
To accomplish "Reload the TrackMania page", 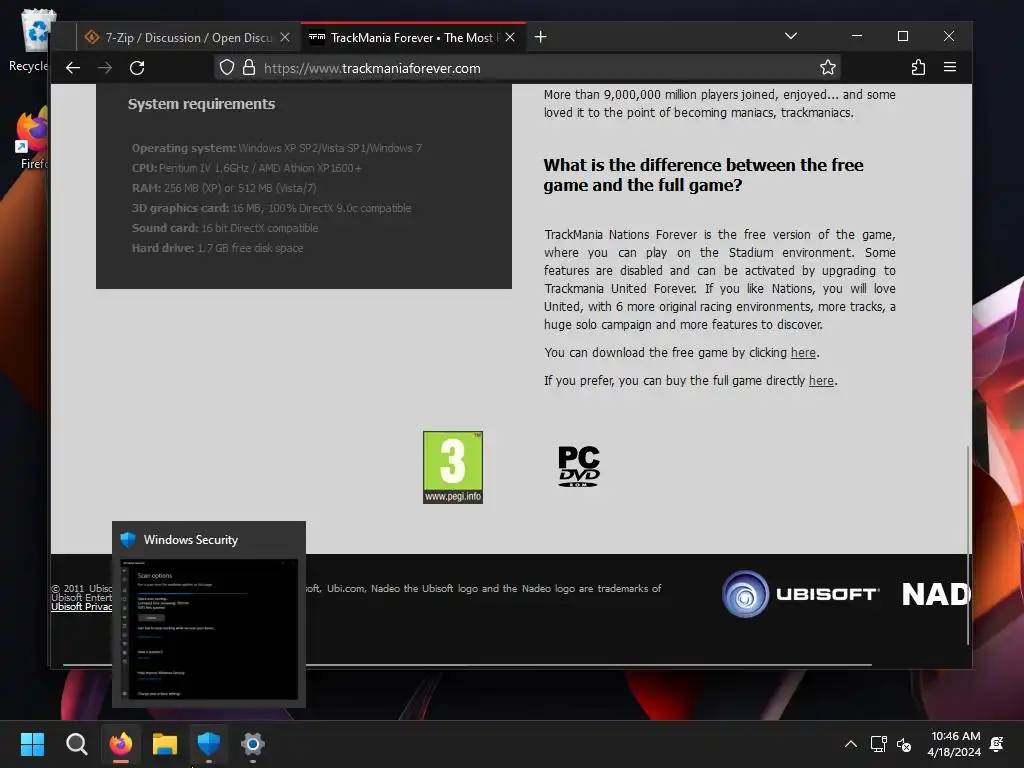I will point(136,68).
